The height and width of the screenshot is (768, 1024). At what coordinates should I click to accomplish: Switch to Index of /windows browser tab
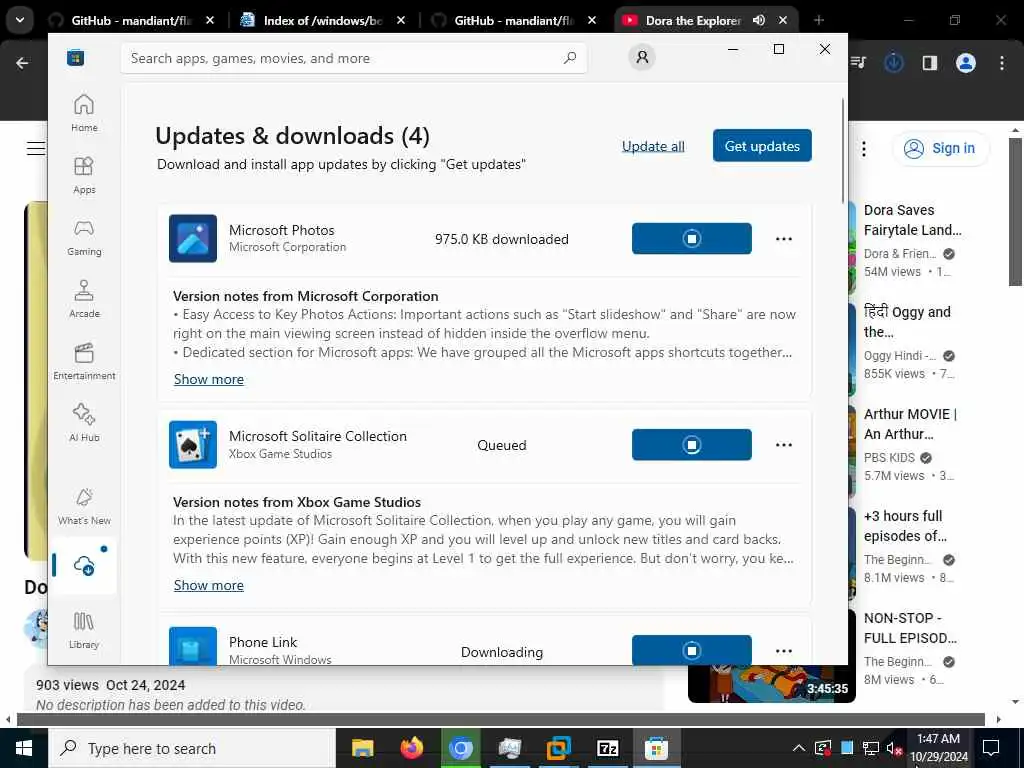323,20
